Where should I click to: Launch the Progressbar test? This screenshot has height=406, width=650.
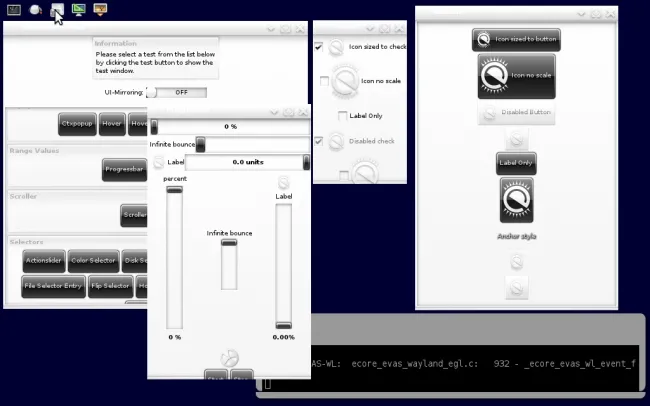(124, 169)
